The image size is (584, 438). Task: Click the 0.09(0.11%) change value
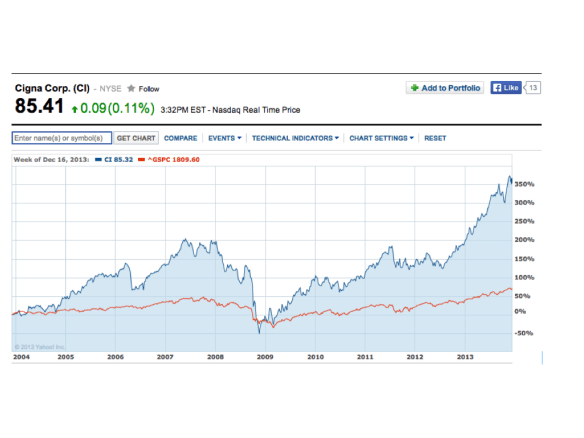coord(117,108)
